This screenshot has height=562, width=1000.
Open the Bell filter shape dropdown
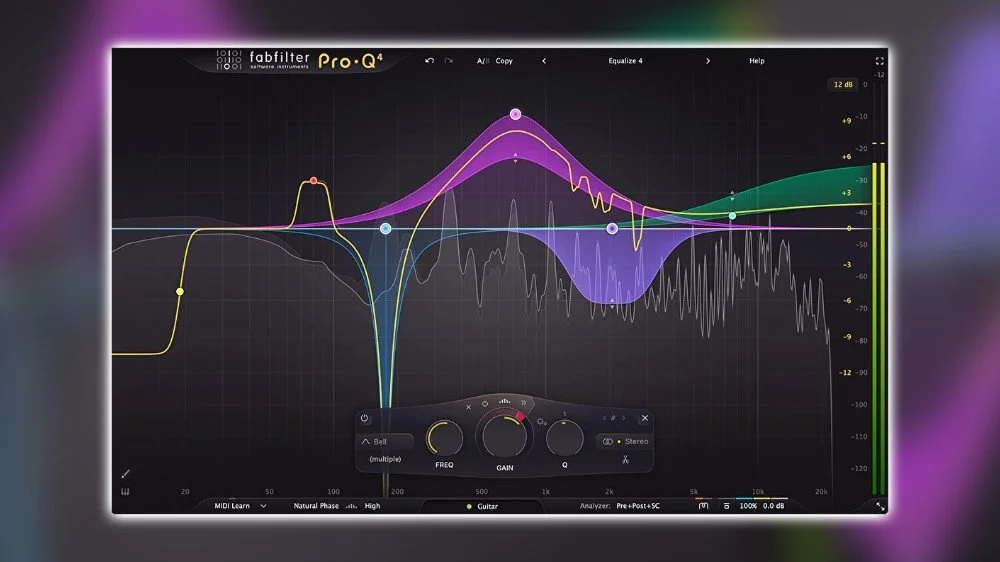point(386,441)
